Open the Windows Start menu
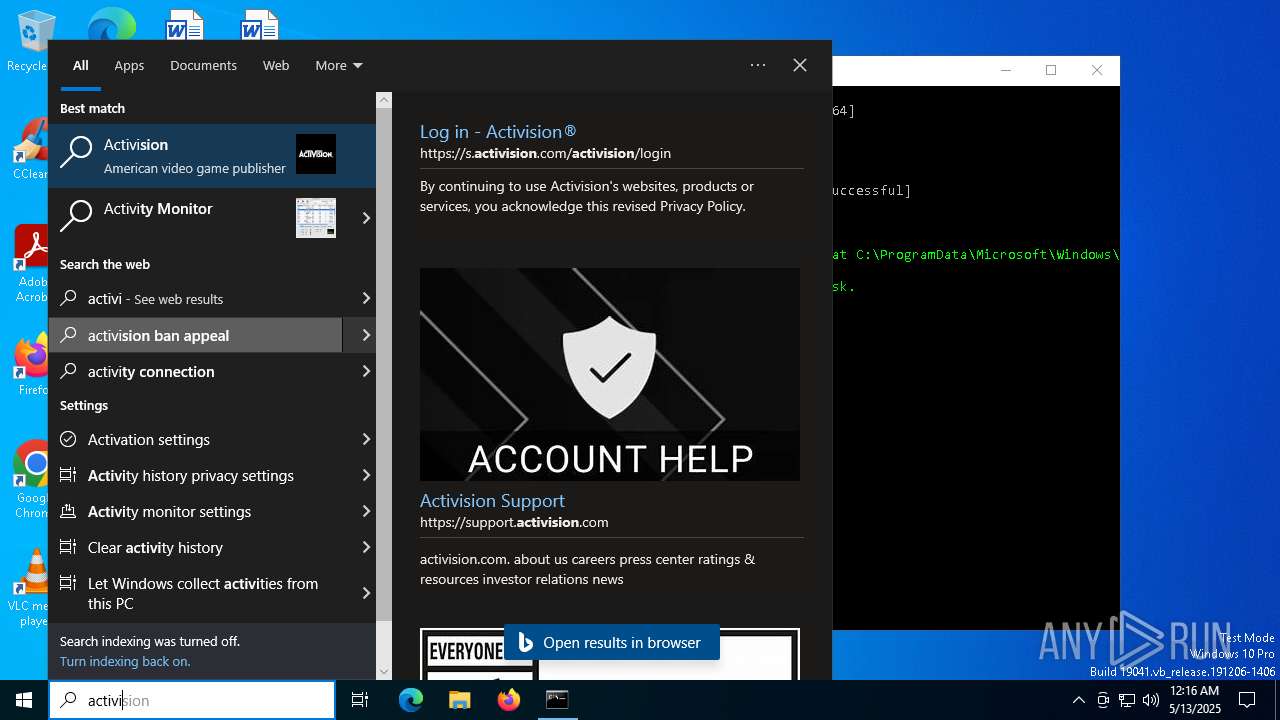 (24, 700)
